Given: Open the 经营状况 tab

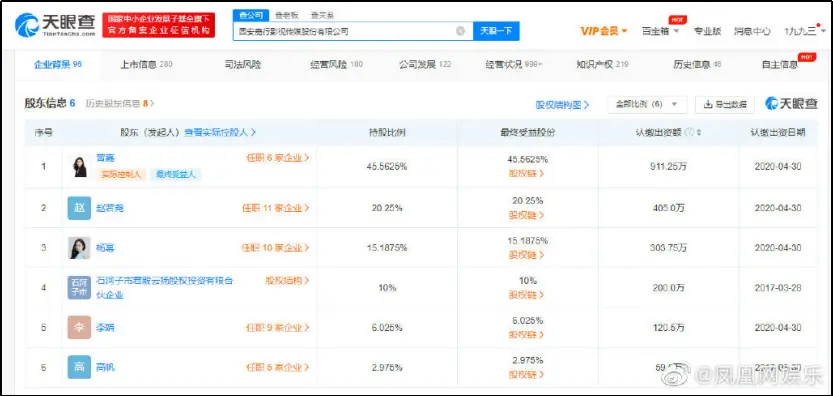Looking at the screenshot, I should coord(514,65).
